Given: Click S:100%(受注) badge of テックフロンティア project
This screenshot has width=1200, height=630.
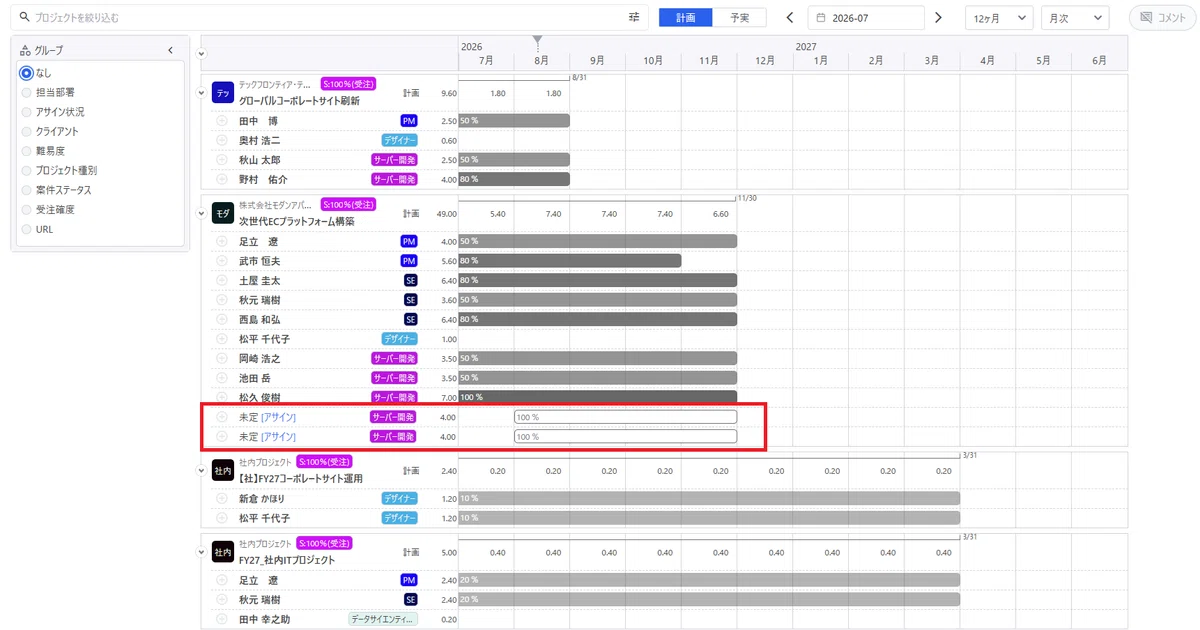Looking at the screenshot, I should click(347, 84).
